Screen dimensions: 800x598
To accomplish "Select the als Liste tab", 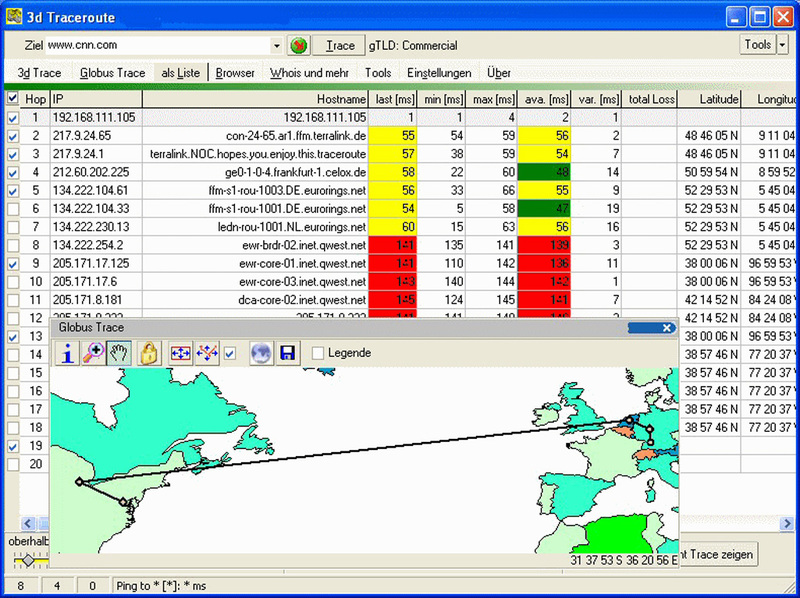I will point(181,73).
